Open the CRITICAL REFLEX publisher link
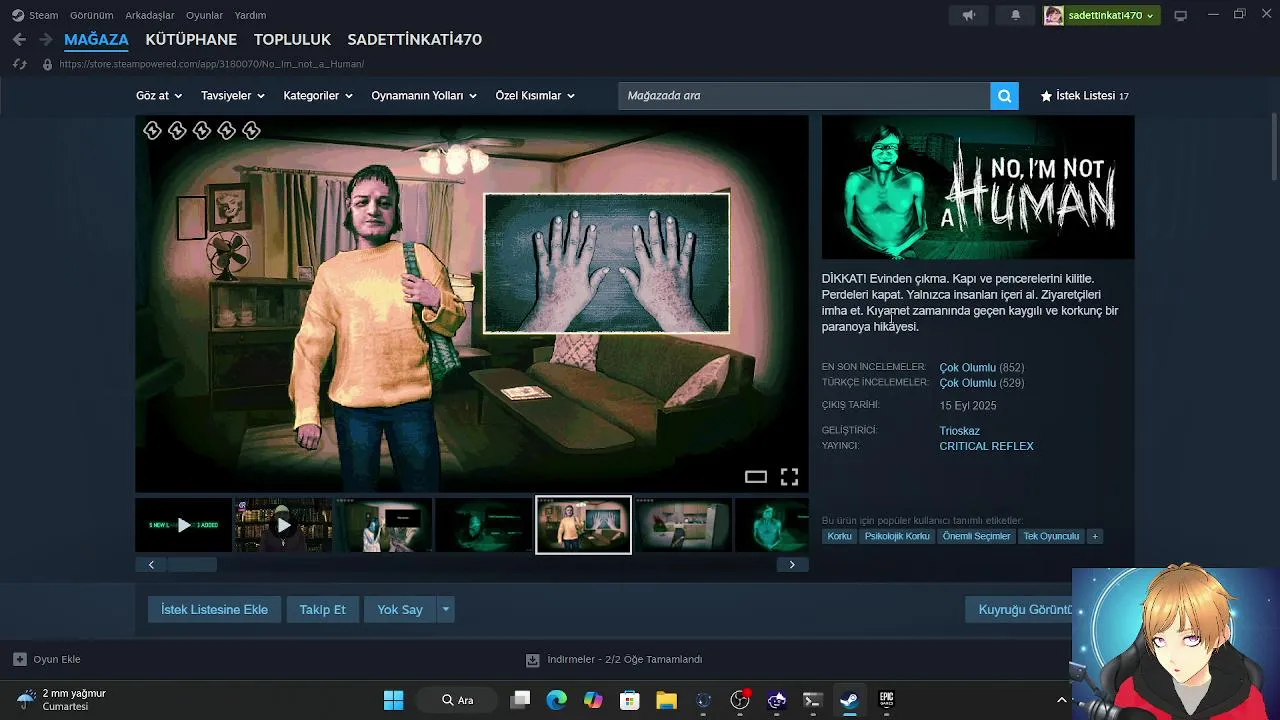Viewport: 1280px width, 720px height. tap(986, 446)
